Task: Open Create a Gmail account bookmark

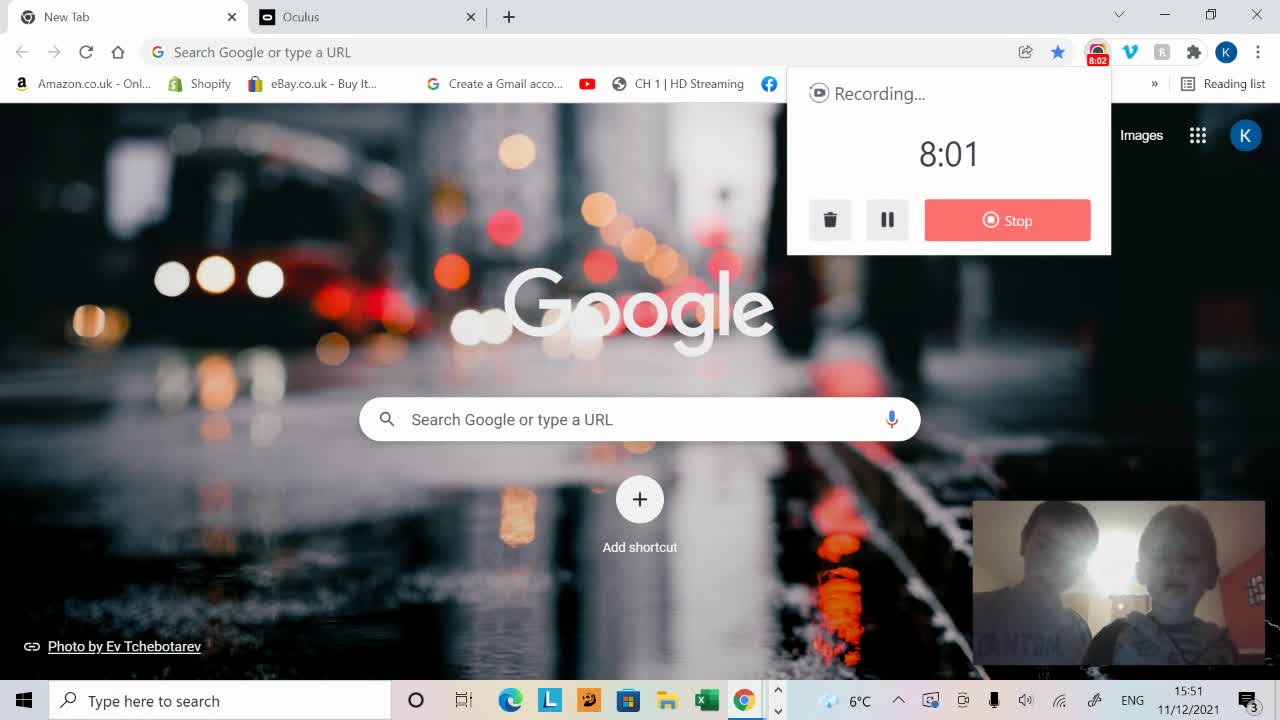Action: [495, 84]
